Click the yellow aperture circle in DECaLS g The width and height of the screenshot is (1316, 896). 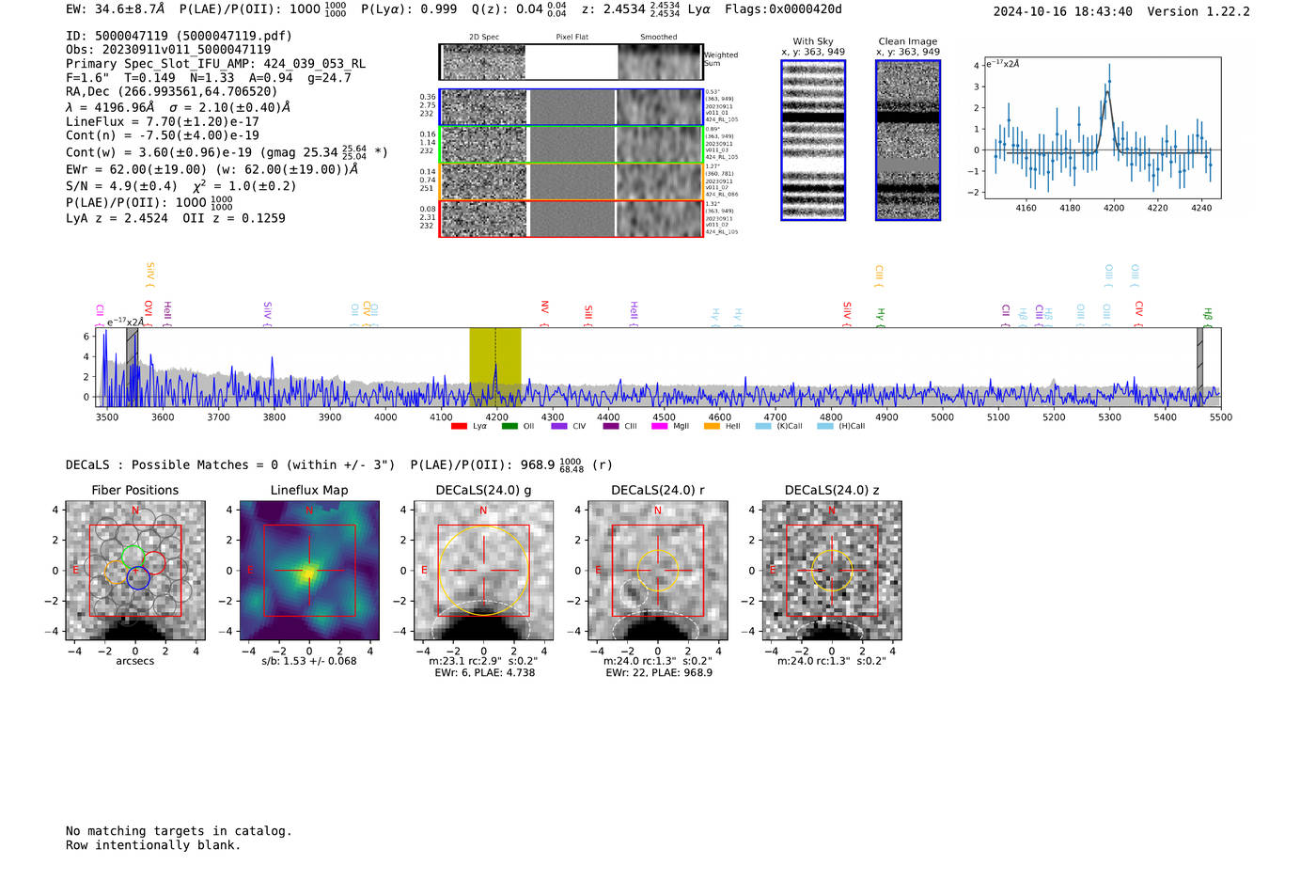click(483, 571)
